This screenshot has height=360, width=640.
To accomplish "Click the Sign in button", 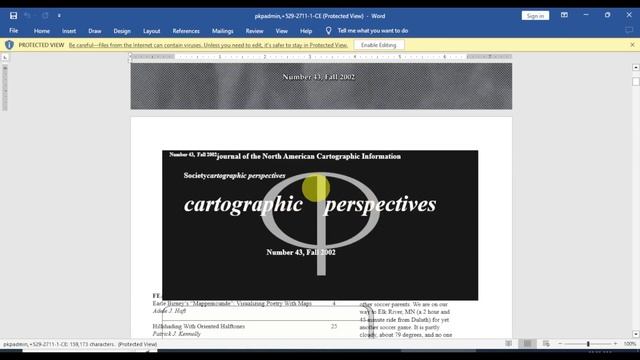I will 535,16.
